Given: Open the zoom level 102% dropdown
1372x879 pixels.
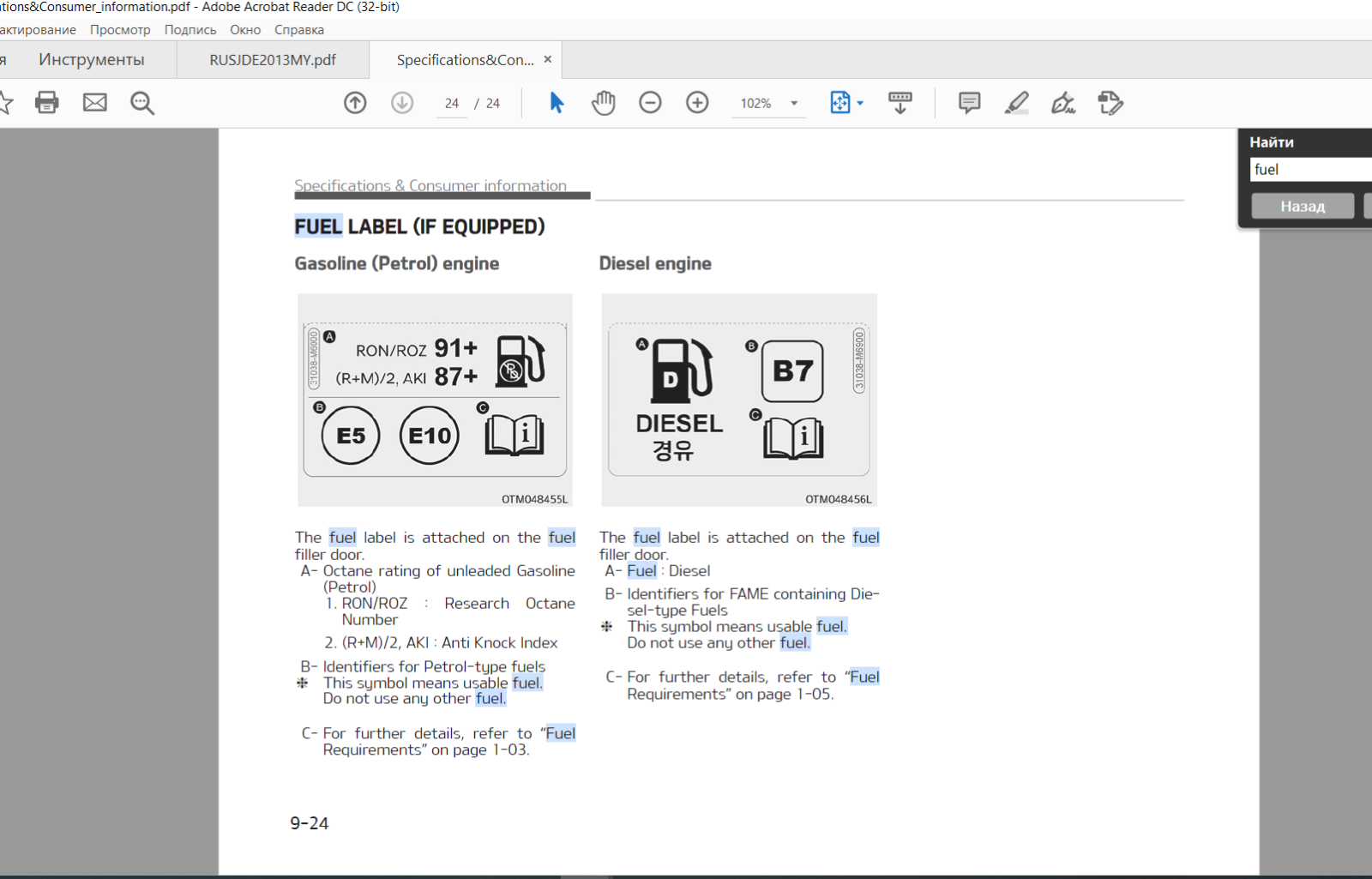Looking at the screenshot, I should (794, 103).
